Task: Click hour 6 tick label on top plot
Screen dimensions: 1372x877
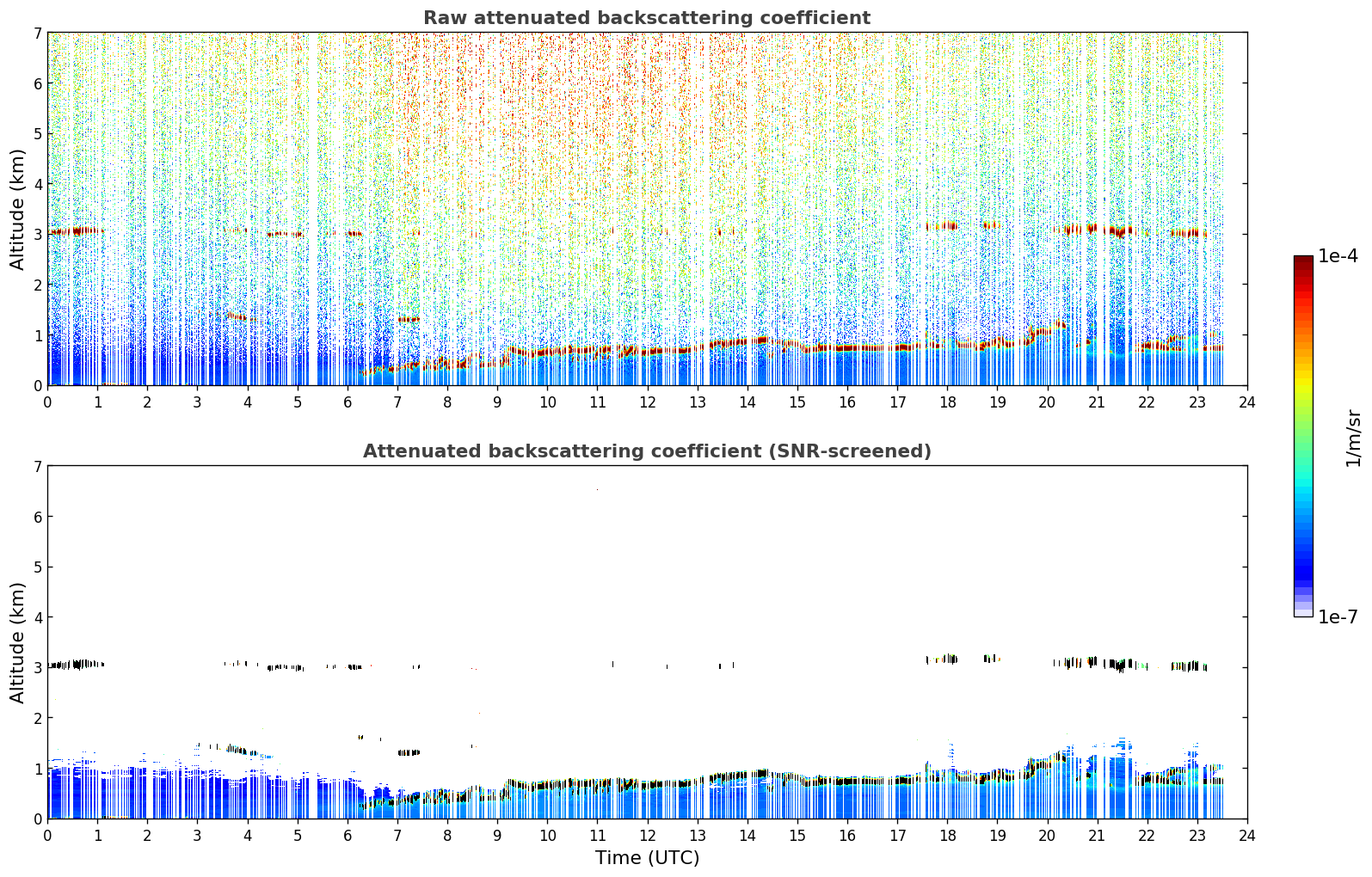Action: 348,402
